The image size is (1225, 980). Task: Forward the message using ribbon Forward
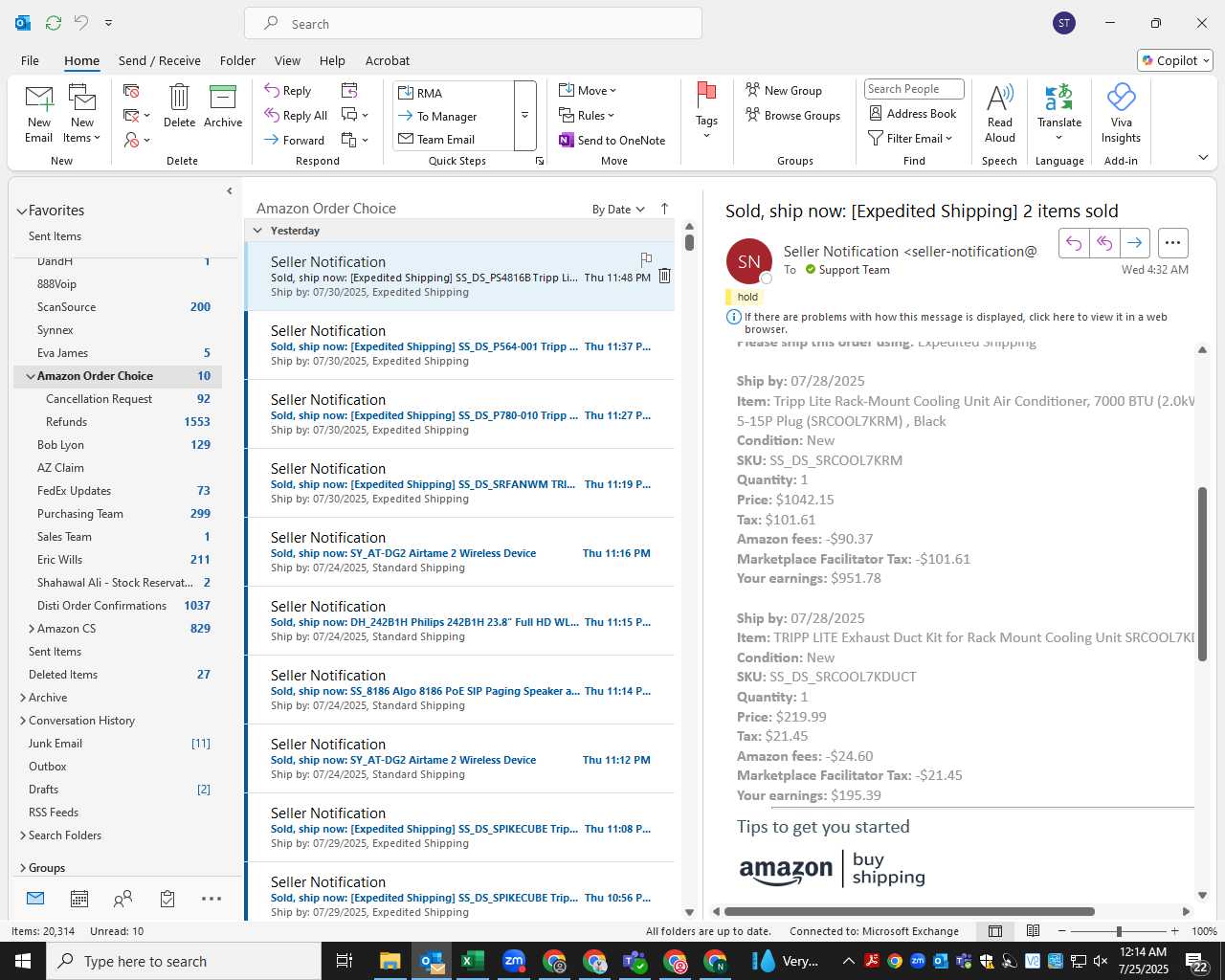(x=295, y=140)
